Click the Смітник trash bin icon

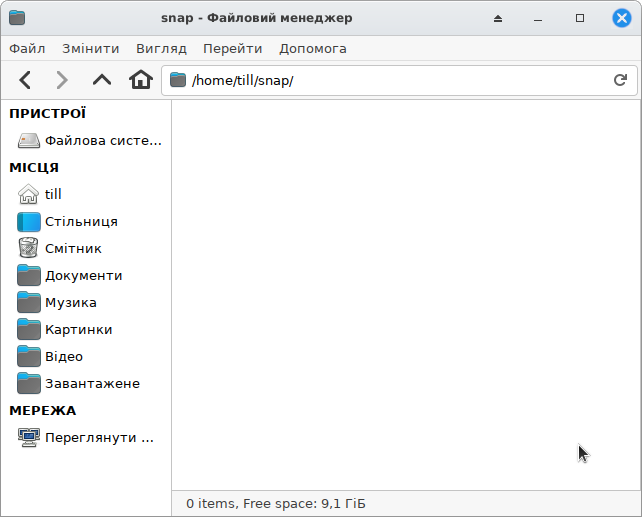tap(28, 248)
